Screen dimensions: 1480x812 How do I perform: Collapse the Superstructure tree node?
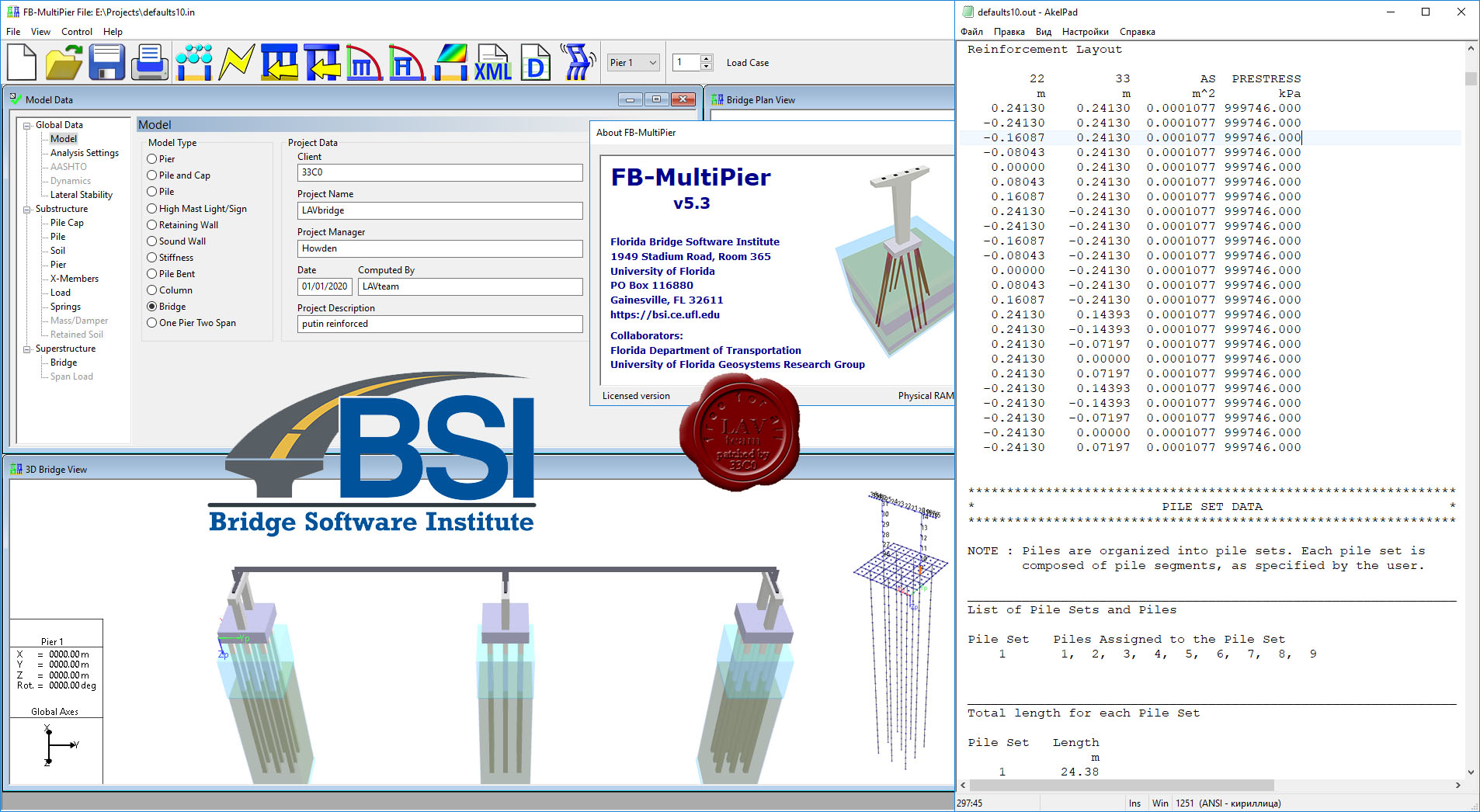tap(27, 349)
